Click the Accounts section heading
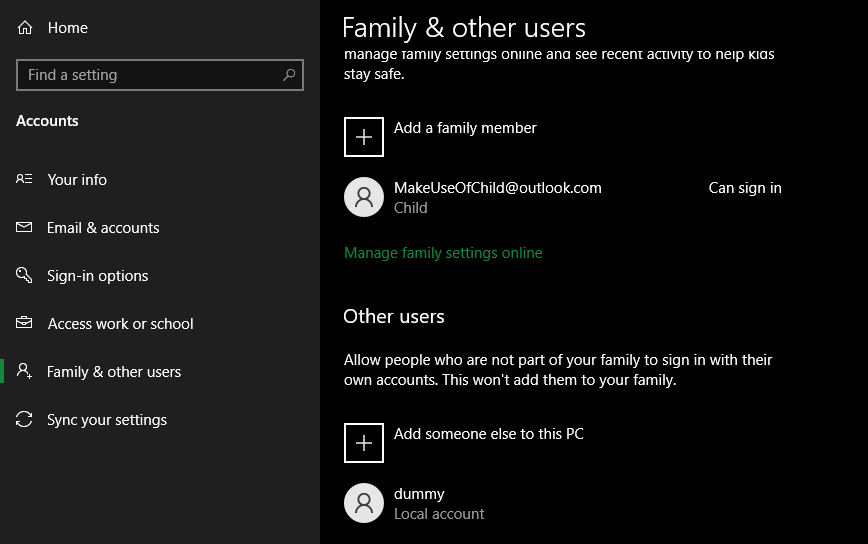868x544 pixels. (47, 121)
